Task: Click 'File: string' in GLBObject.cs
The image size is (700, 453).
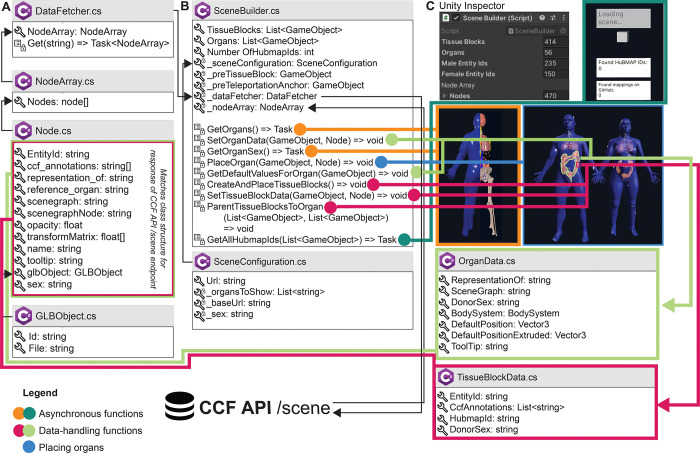Action: coord(51,348)
